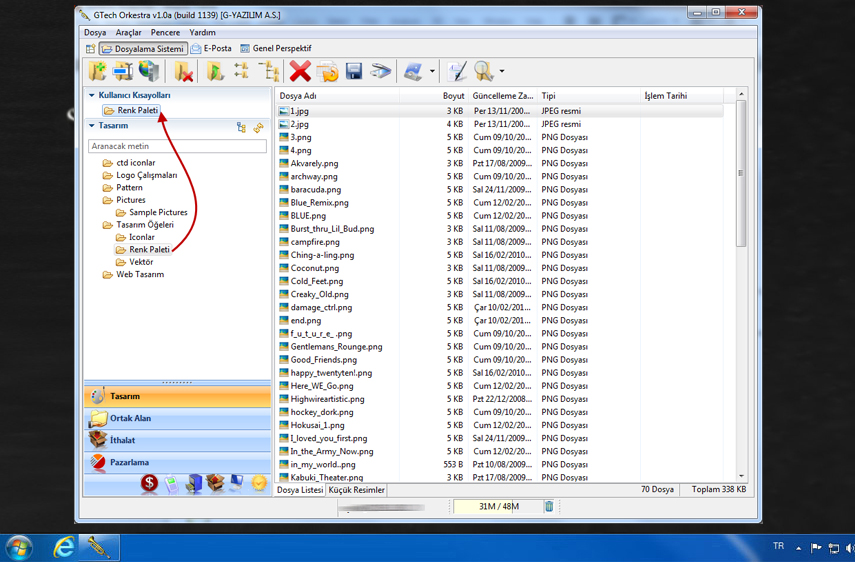Click the red X delete icon in toolbar

click(x=300, y=70)
